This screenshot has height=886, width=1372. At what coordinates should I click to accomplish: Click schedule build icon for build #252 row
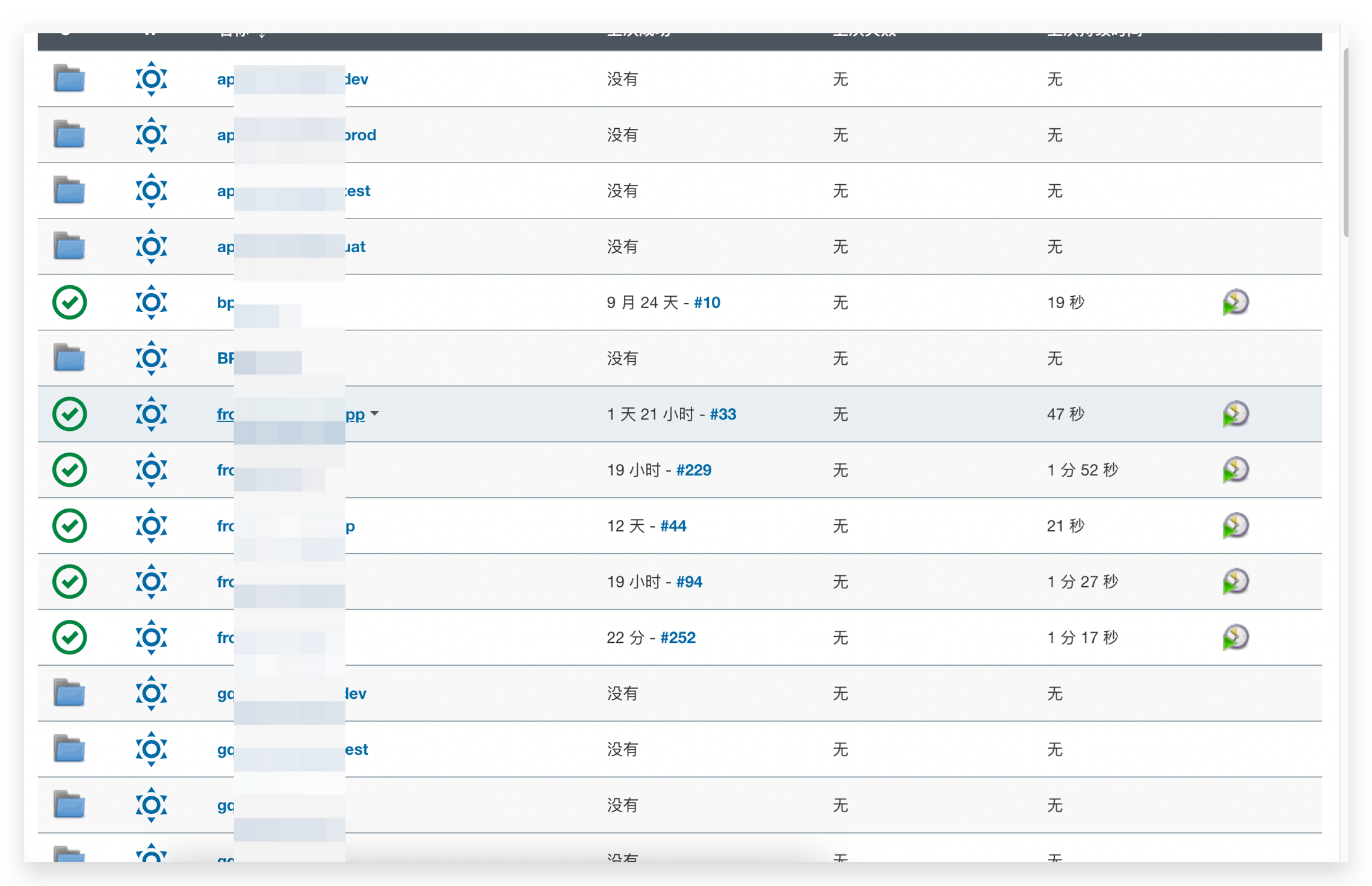1235,637
